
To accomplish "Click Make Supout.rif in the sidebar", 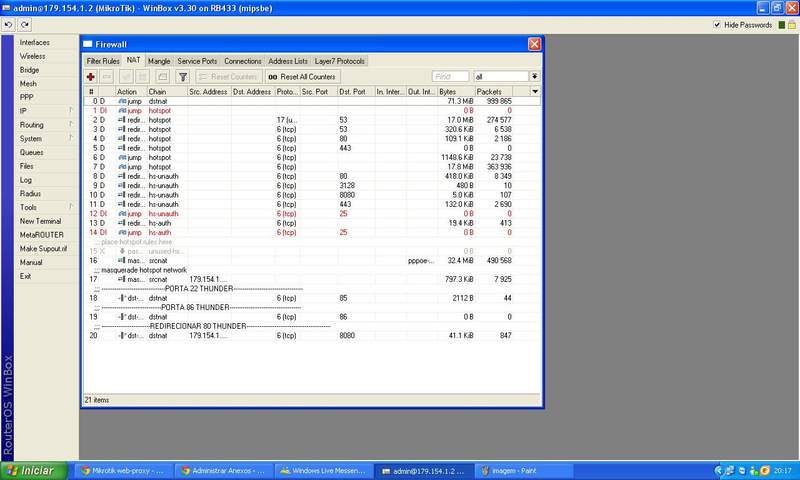I will point(43,248).
